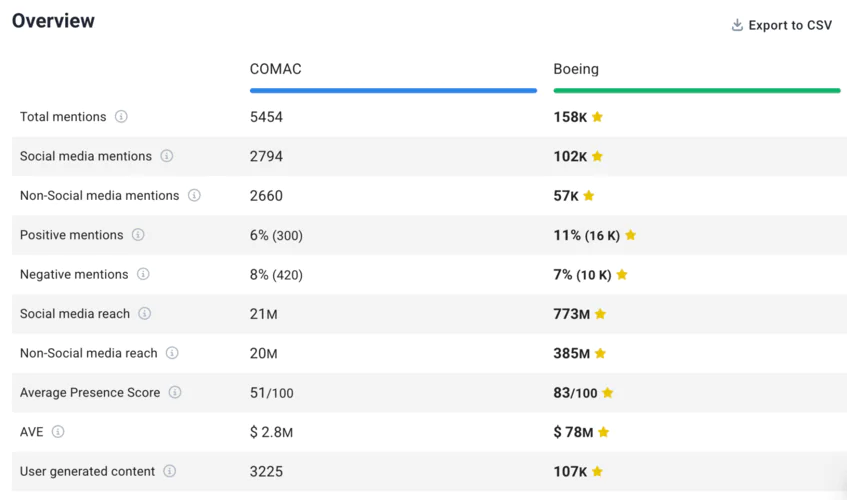847x500 pixels.
Task: Show info tooltip for Social media reach
Action: pyautogui.click(x=144, y=314)
